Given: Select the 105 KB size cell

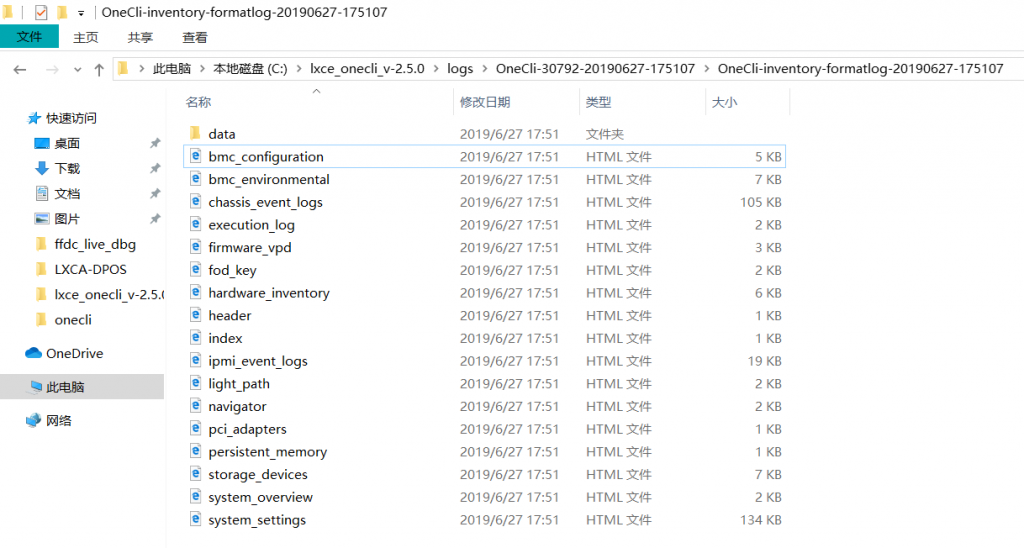Looking at the screenshot, I should 761,202.
